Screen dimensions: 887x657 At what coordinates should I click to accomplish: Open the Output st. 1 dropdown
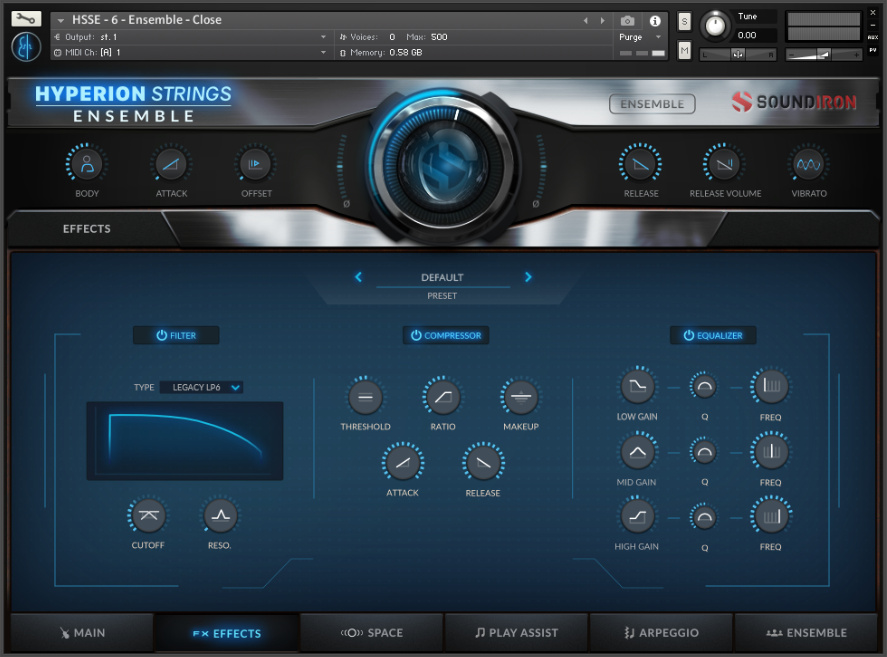pyautogui.click(x=190, y=37)
